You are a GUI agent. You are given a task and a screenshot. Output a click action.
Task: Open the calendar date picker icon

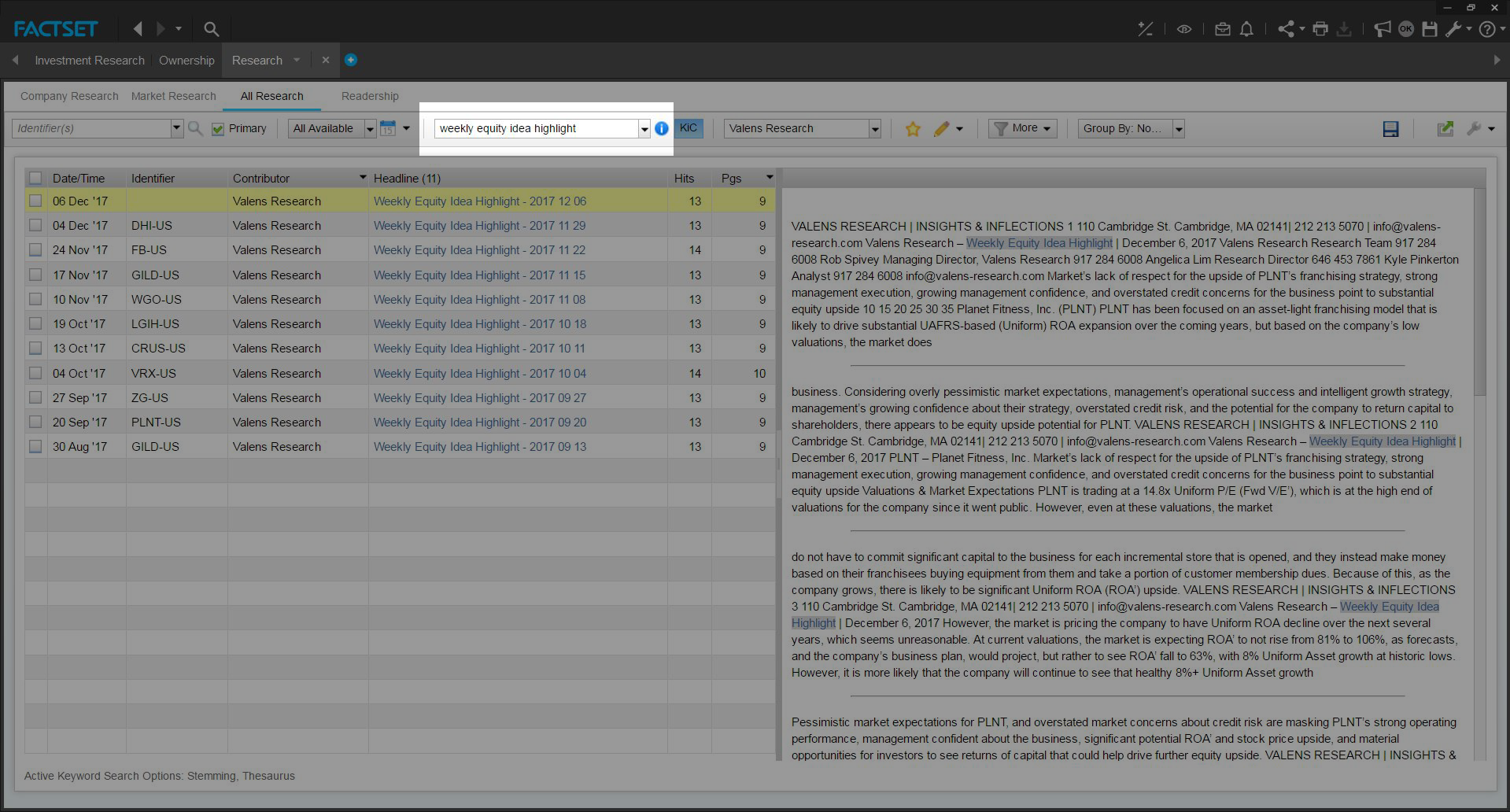387,128
